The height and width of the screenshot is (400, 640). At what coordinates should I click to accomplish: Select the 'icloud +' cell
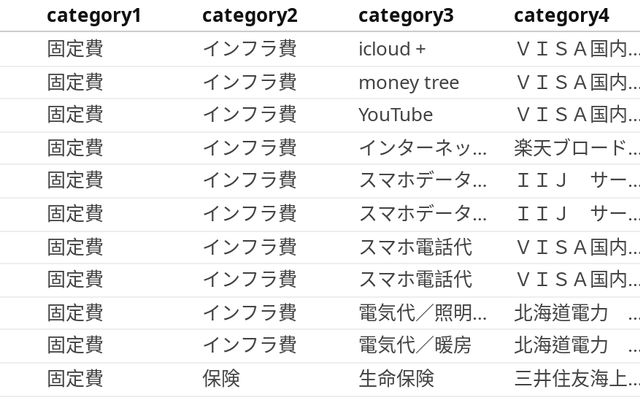[x=392, y=48]
